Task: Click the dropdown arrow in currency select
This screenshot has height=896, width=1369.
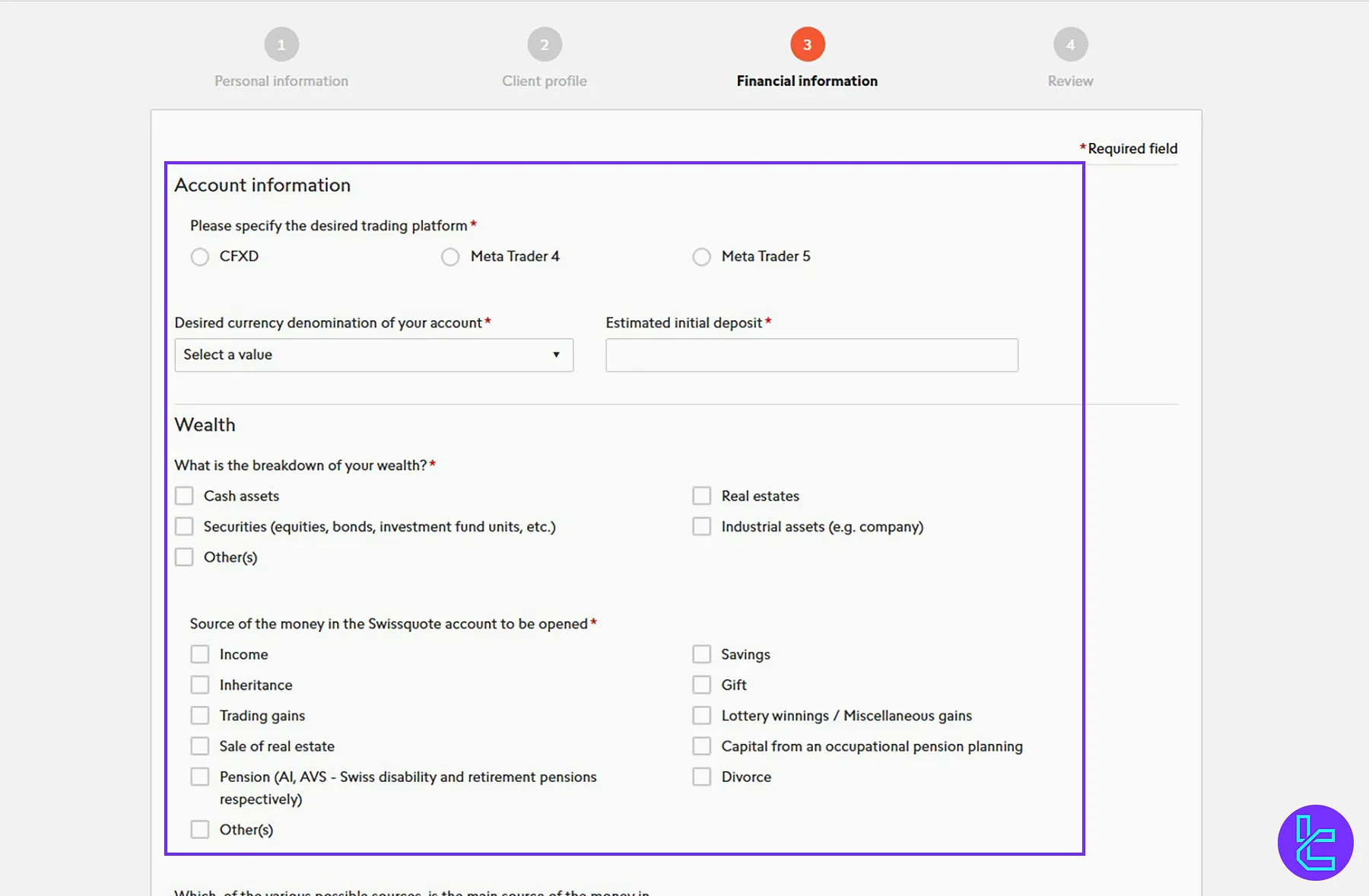Action: pos(556,355)
